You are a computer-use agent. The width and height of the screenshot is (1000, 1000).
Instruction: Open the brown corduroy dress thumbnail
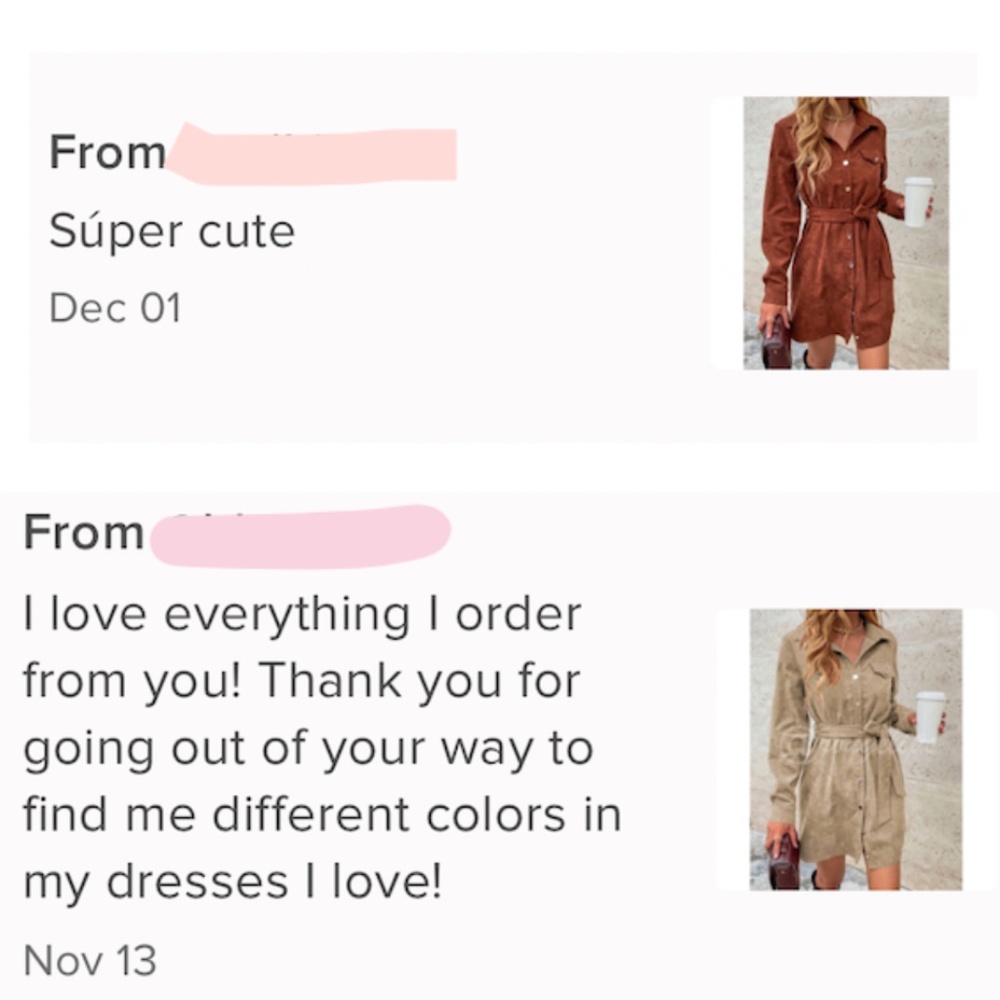point(845,233)
